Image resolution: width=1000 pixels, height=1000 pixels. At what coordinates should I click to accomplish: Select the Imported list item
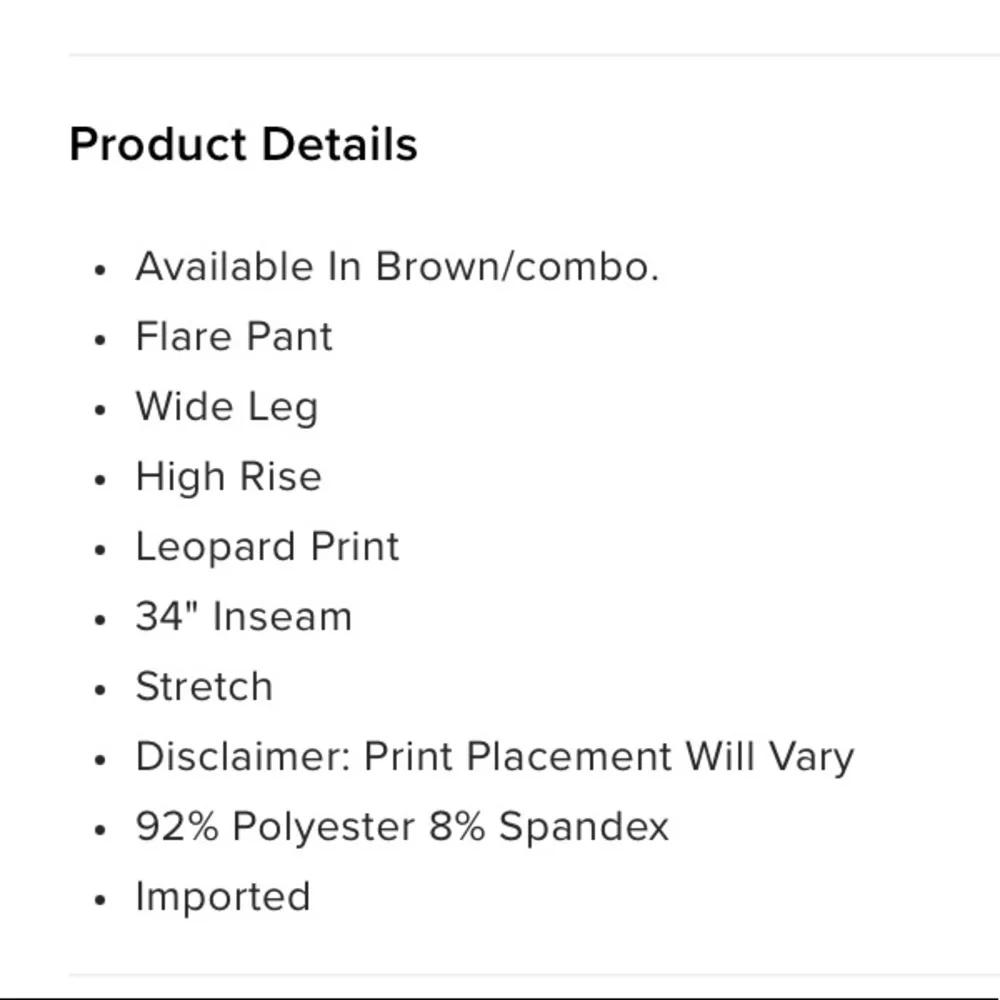(222, 896)
